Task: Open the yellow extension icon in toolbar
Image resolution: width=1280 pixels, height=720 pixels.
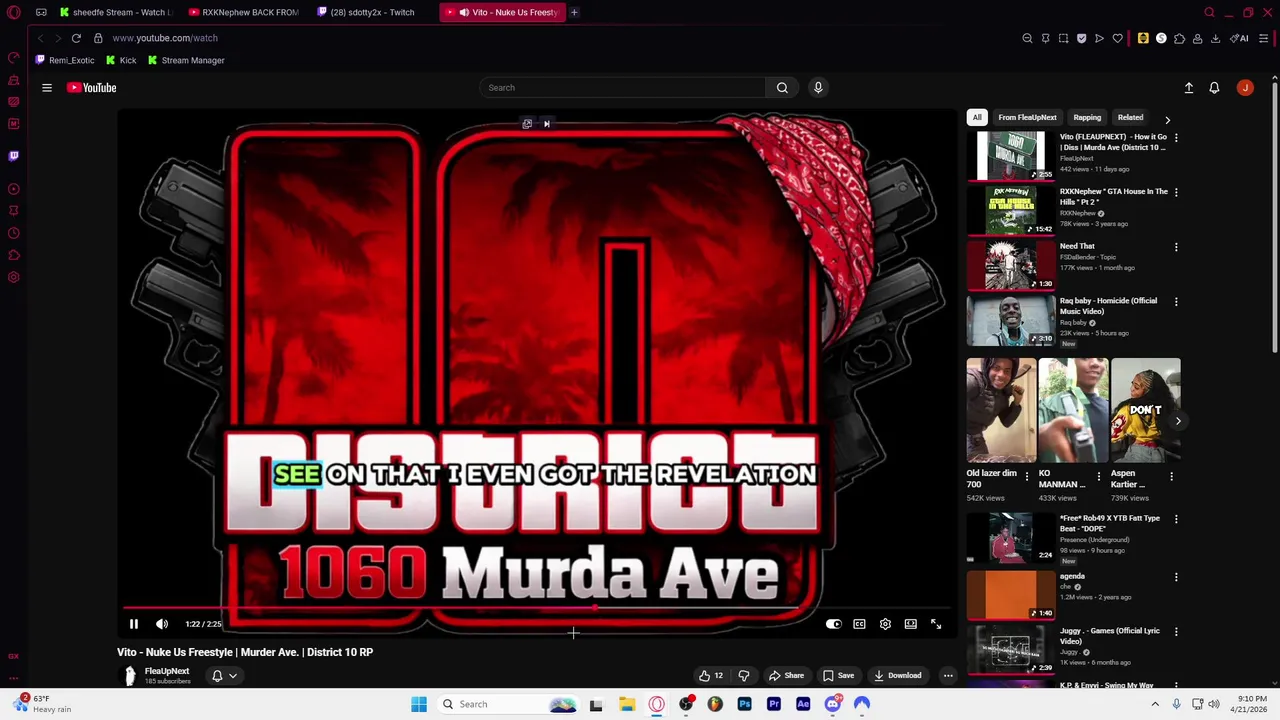Action: pos(1143,38)
